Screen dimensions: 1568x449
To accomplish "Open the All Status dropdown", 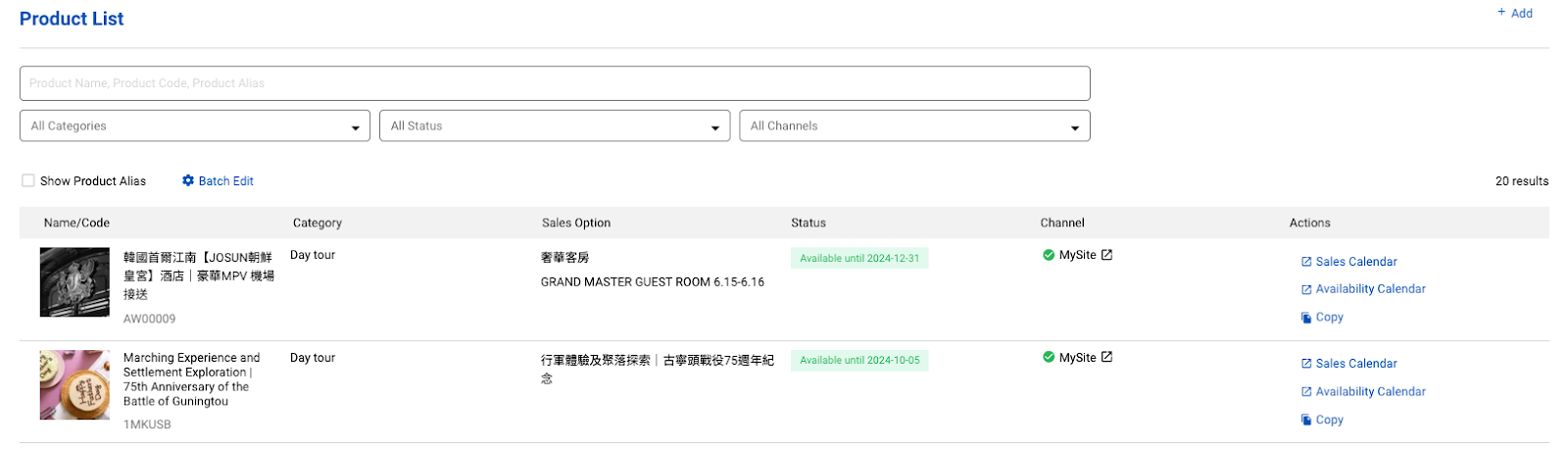I will point(555,125).
